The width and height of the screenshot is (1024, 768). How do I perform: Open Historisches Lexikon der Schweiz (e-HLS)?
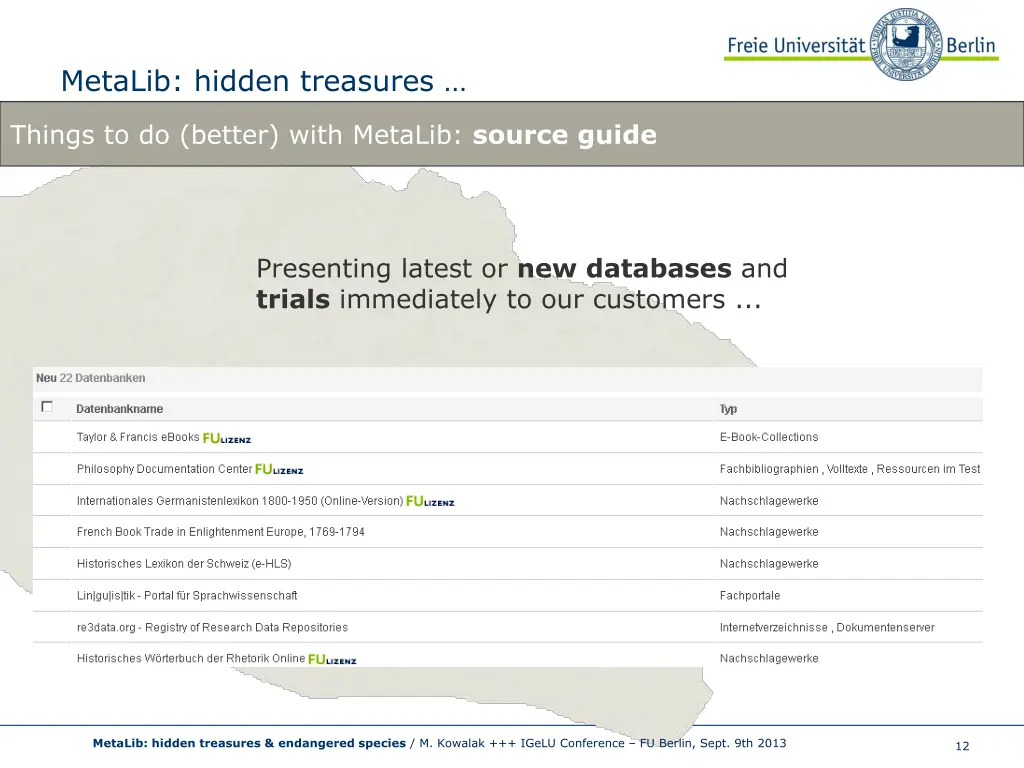point(184,564)
